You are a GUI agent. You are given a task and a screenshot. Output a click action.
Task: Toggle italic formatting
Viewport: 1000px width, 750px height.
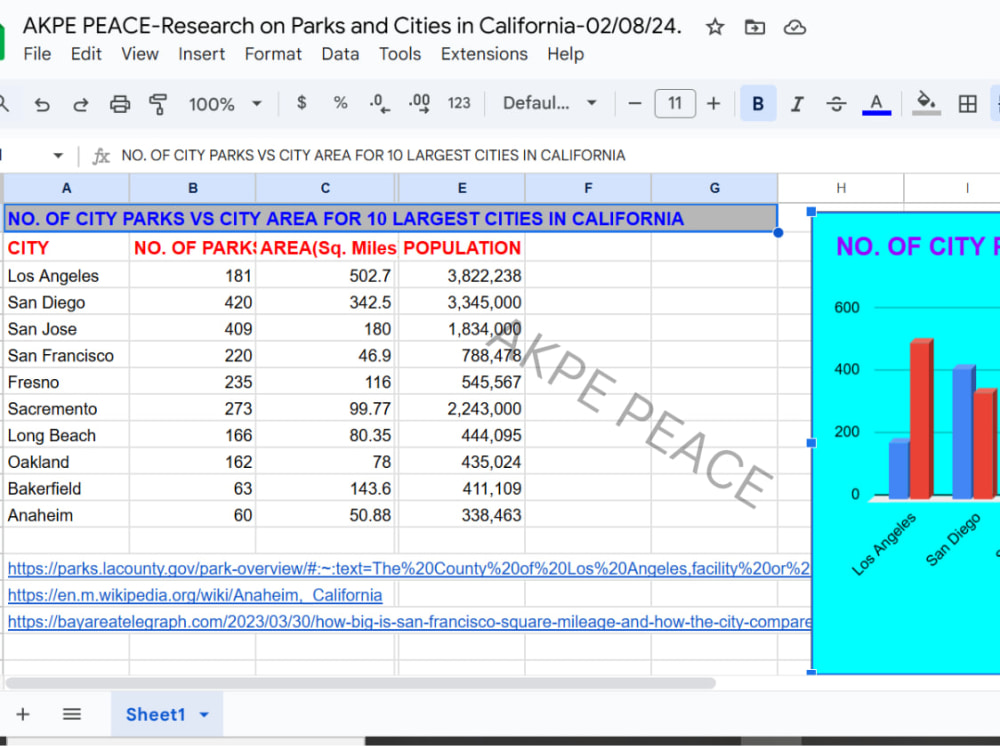click(797, 104)
